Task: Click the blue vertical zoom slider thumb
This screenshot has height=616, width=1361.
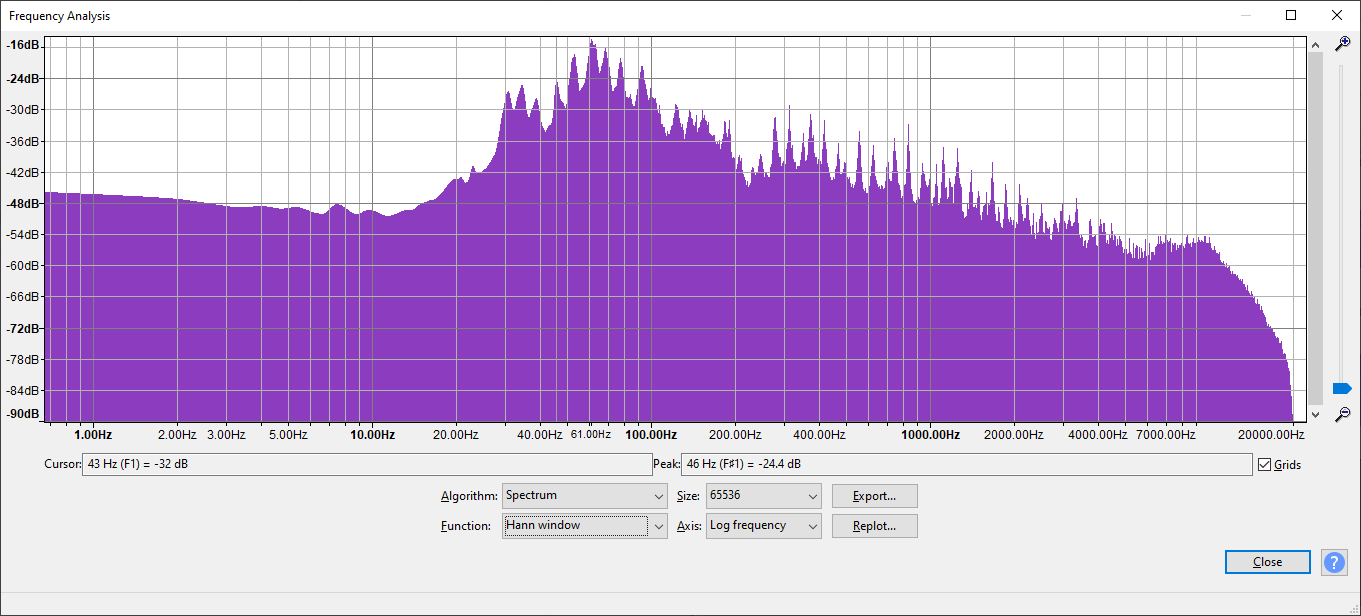Action: tap(1342, 388)
